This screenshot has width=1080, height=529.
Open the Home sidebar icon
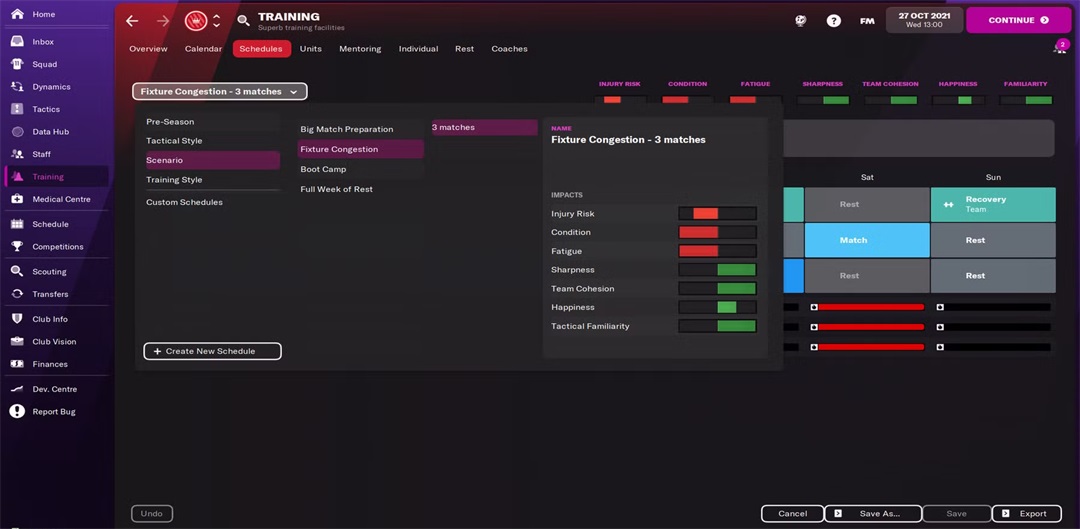(18, 14)
